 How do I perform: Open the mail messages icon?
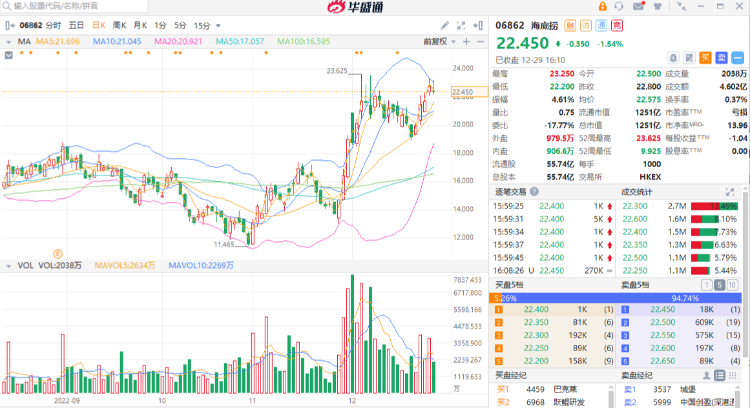[639, 6]
